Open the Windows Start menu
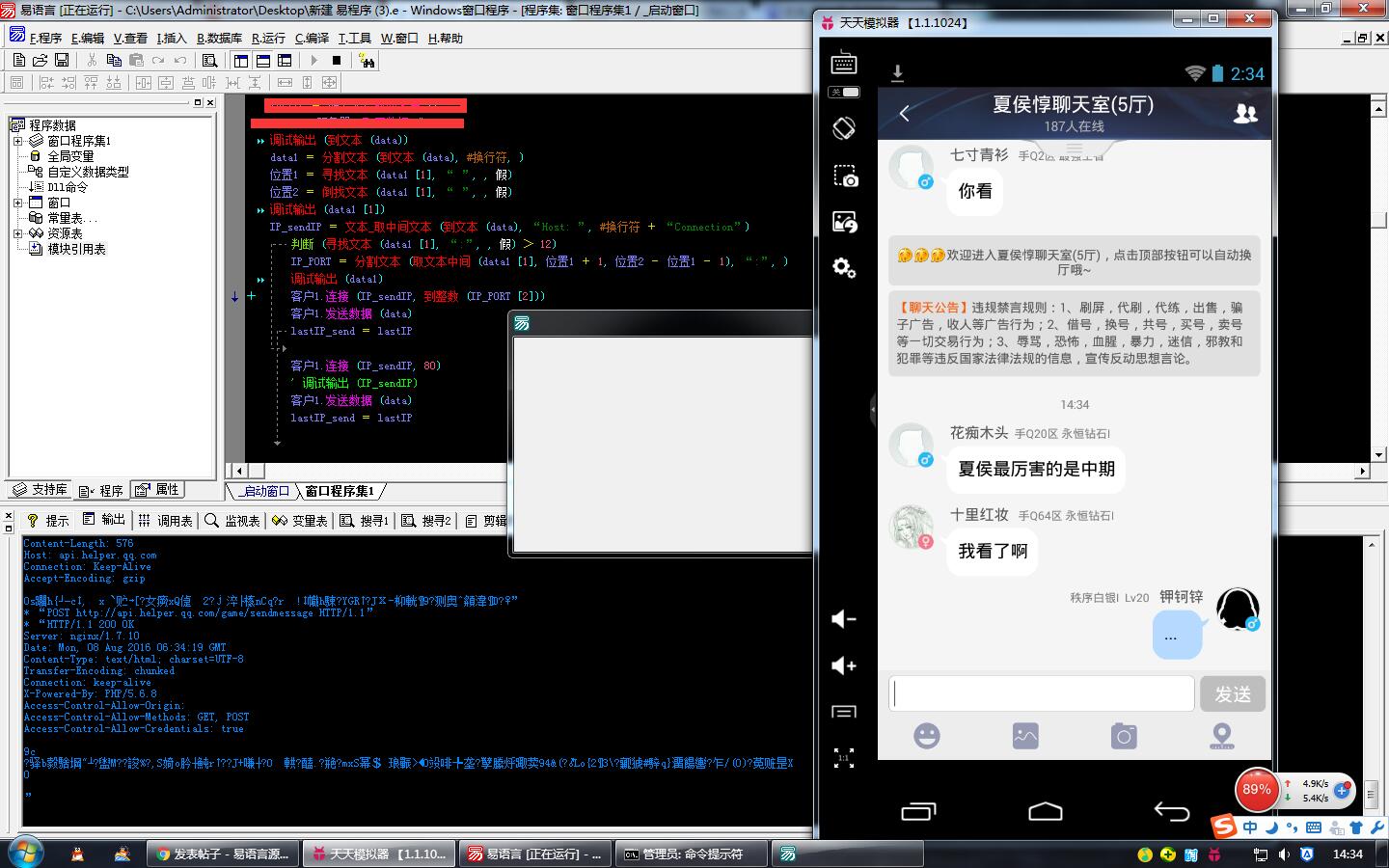The width and height of the screenshot is (1389, 868). point(26,854)
